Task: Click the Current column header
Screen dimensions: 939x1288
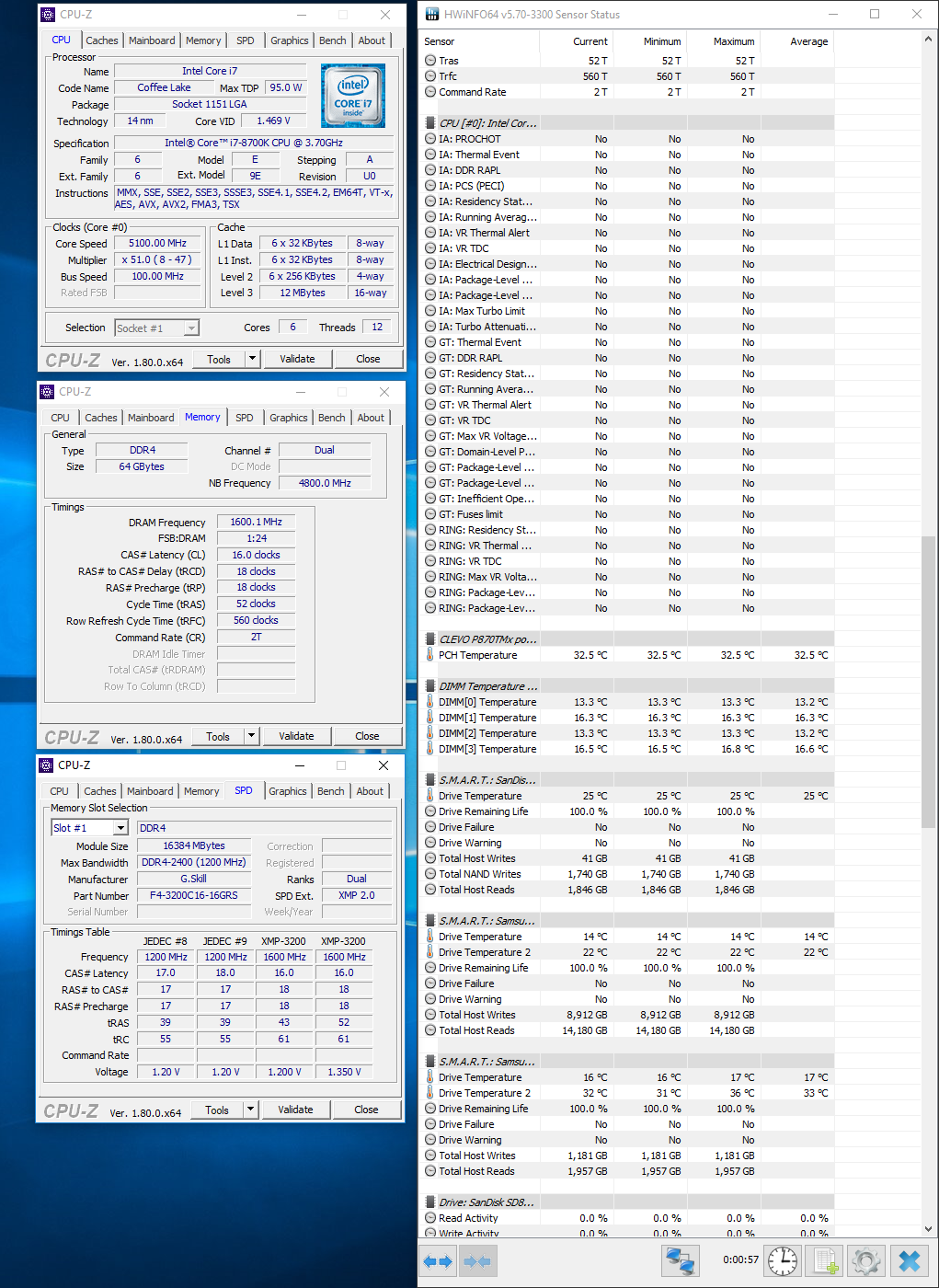Action: click(x=575, y=41)
